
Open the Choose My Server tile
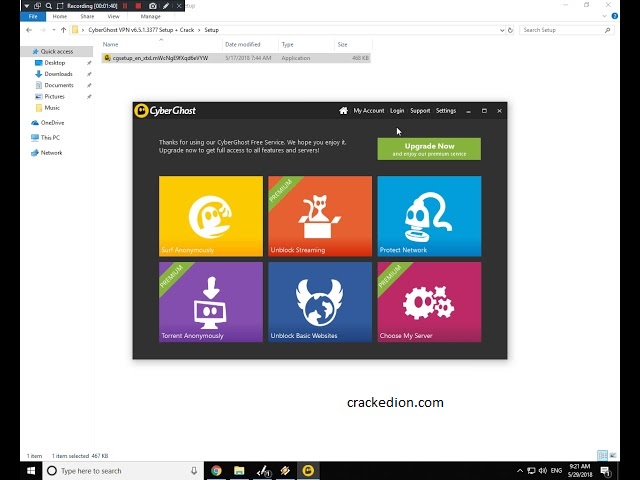429,302
